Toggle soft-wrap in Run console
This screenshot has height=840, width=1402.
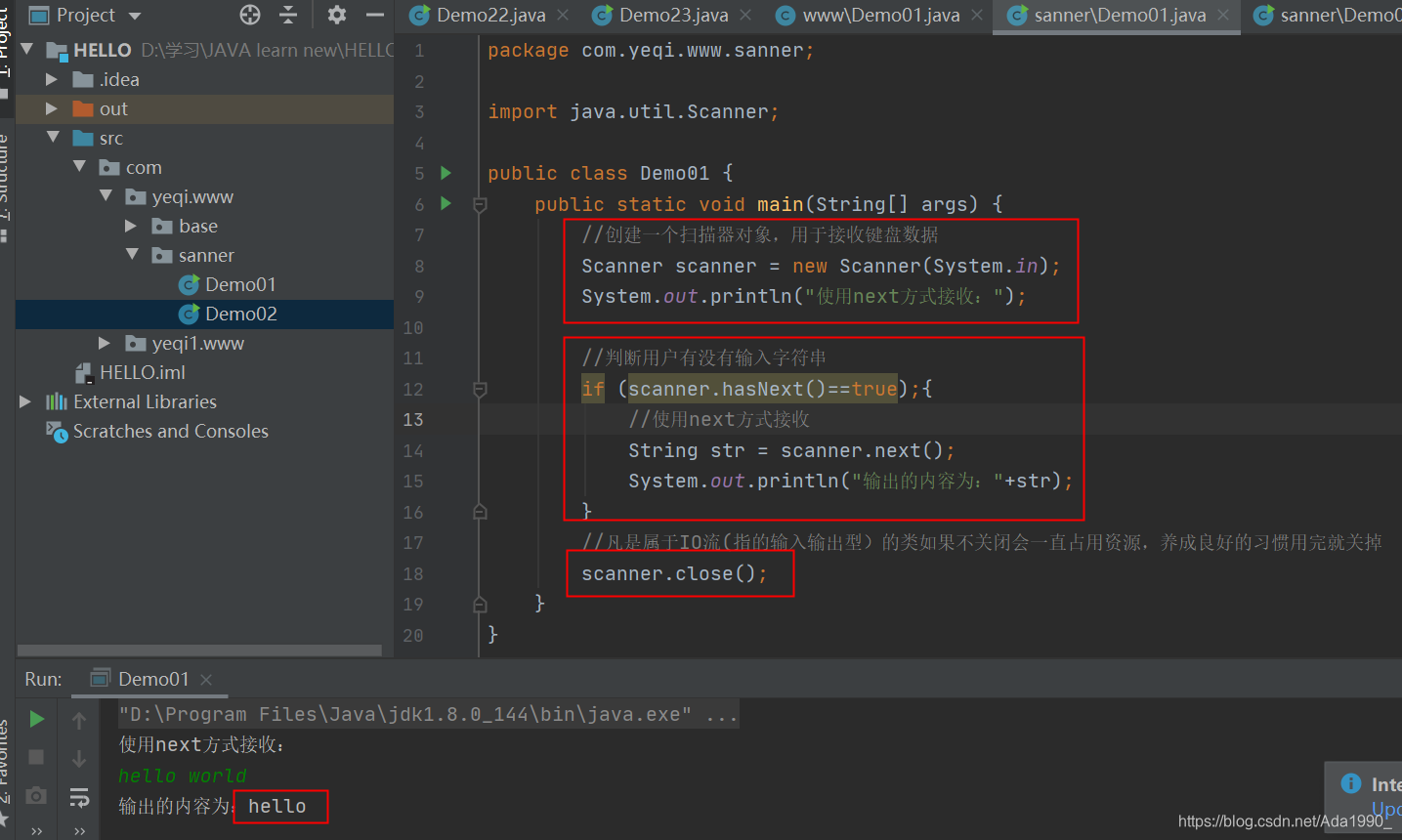click(x=79, y=797)
